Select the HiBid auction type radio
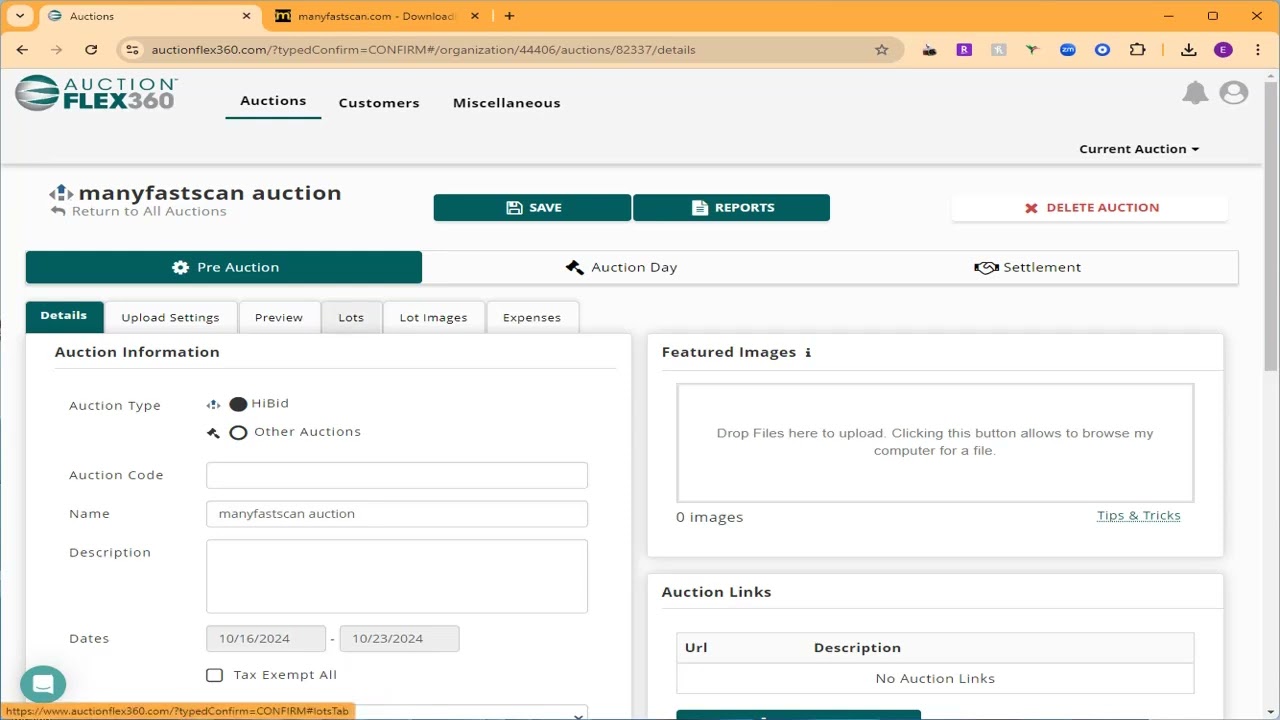 click(x=238, y=404)
